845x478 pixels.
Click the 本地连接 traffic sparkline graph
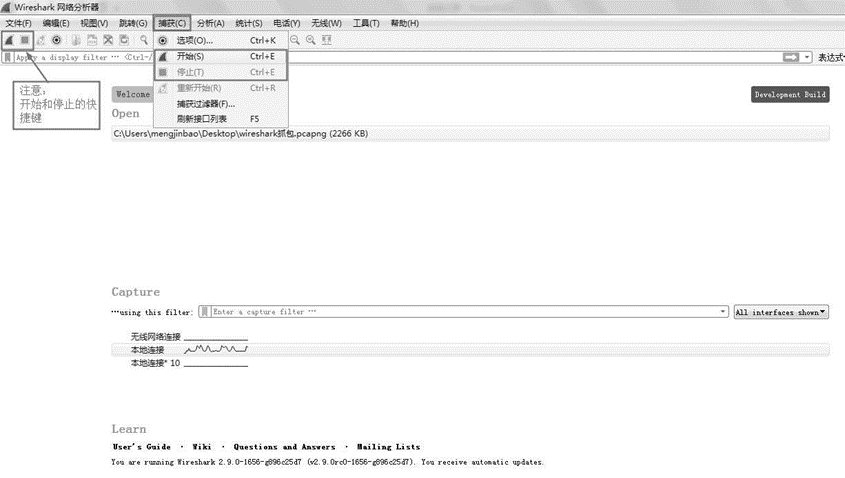[x=216, y=349]
